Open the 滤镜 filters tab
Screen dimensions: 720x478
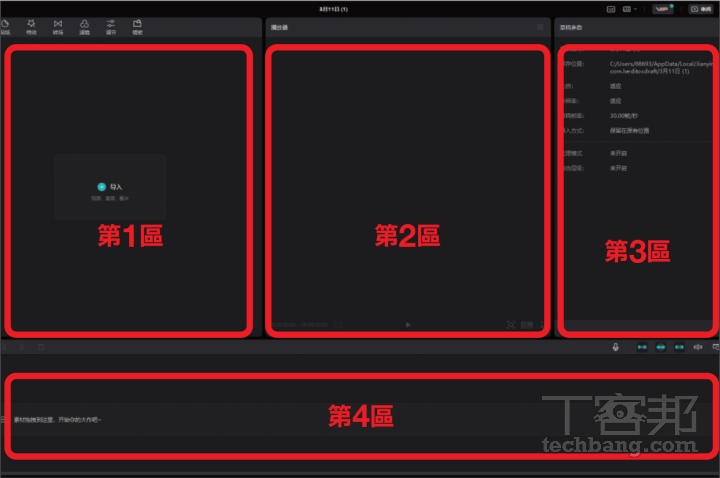tap(84, 27)
